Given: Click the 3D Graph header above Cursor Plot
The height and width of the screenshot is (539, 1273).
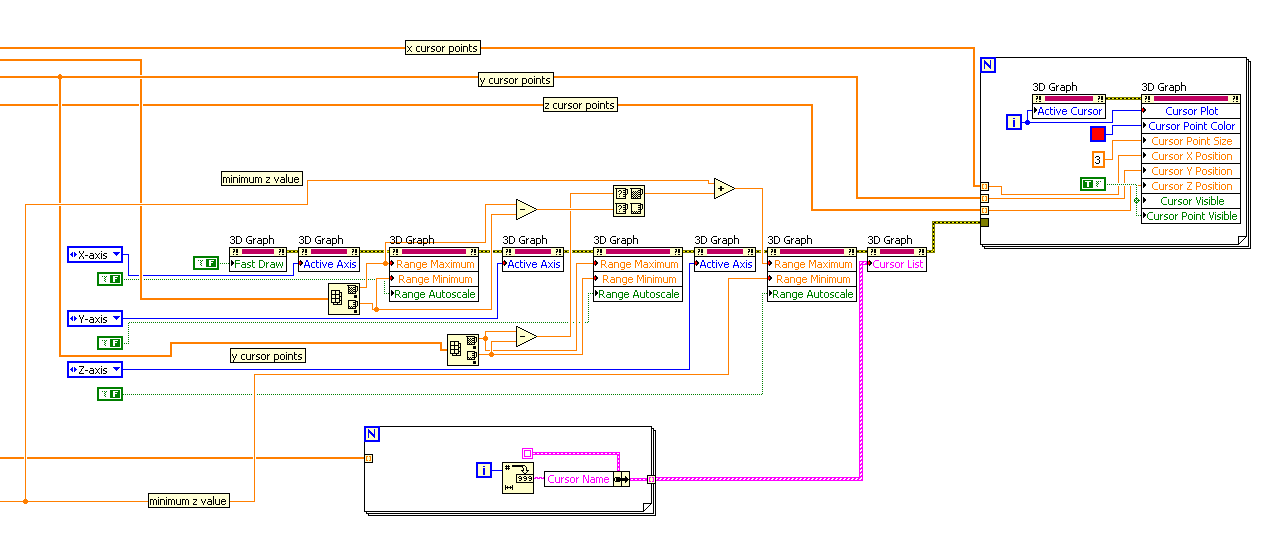Looking at the screenshot, I should tap(1191, 98).
